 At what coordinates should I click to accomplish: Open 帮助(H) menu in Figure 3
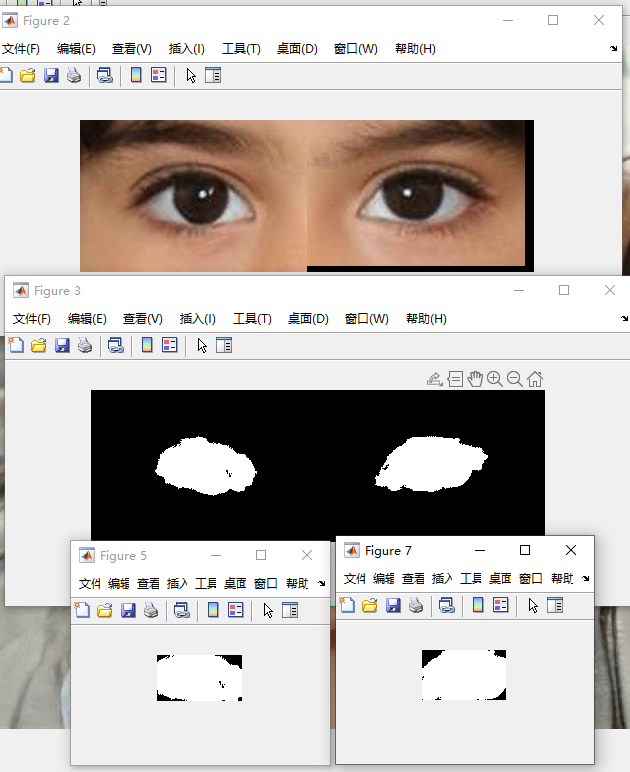tap(426, 319)
